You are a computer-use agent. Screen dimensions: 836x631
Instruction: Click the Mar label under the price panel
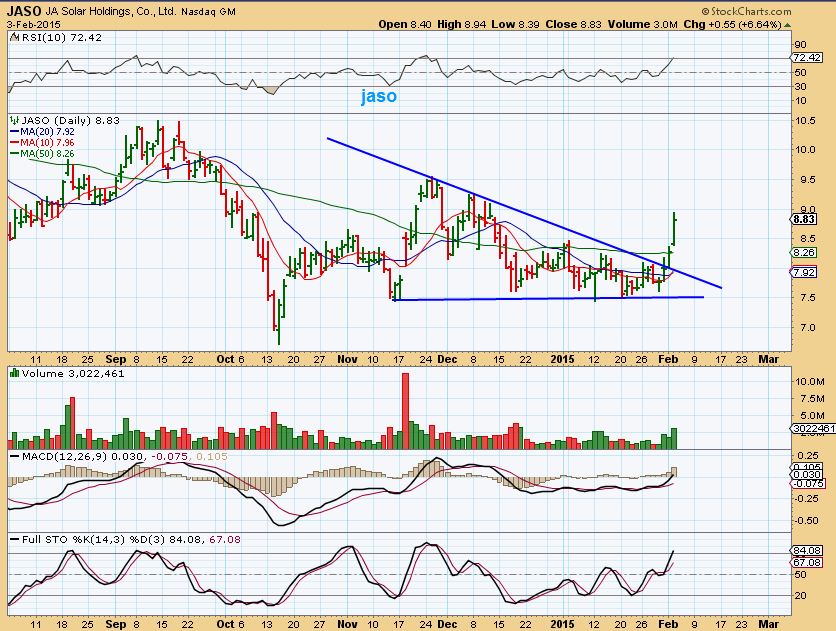(x=768, y=359)
